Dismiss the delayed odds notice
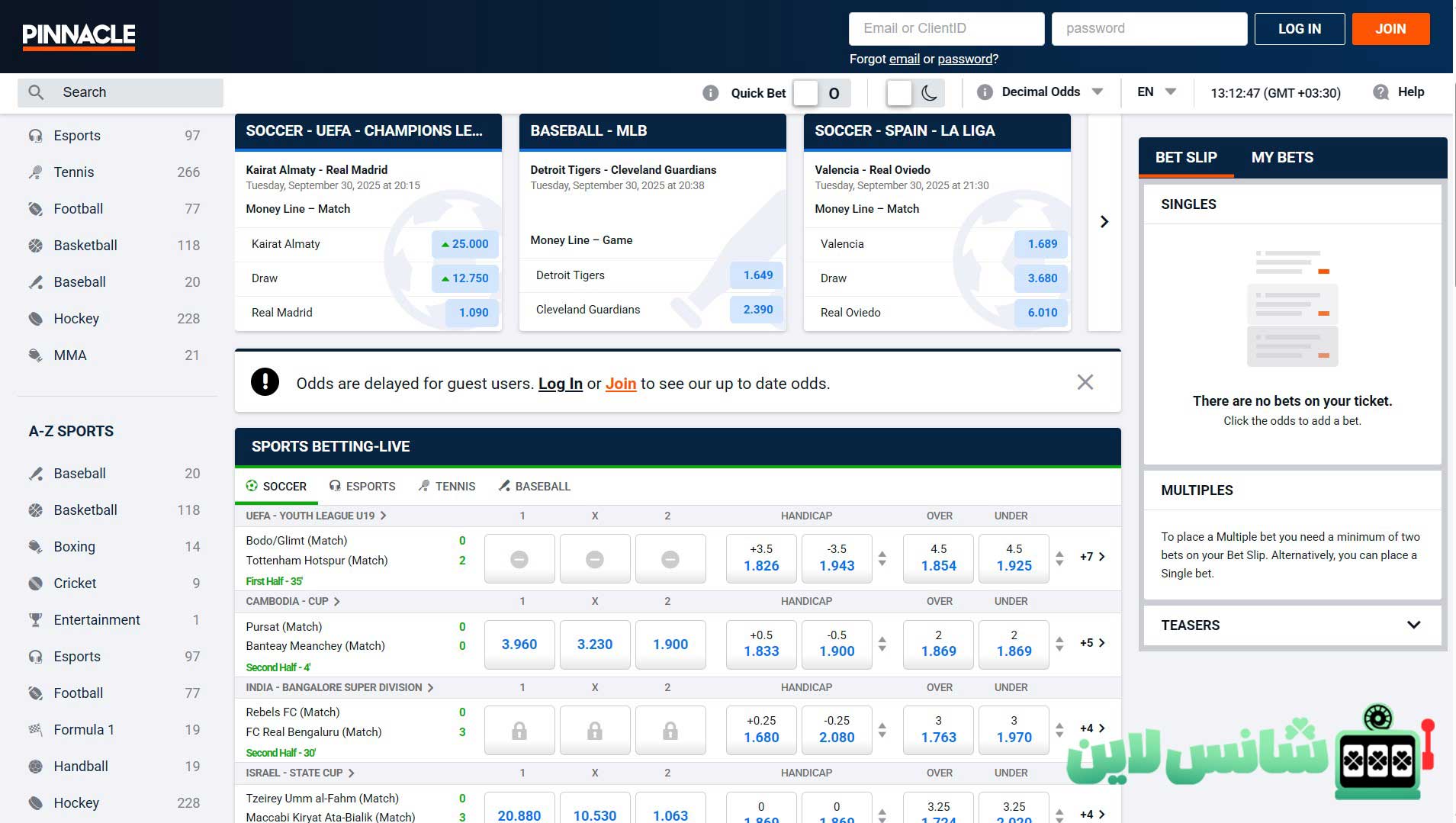The height and width of the screenshot is (823, 1456). coord(1085,382)
